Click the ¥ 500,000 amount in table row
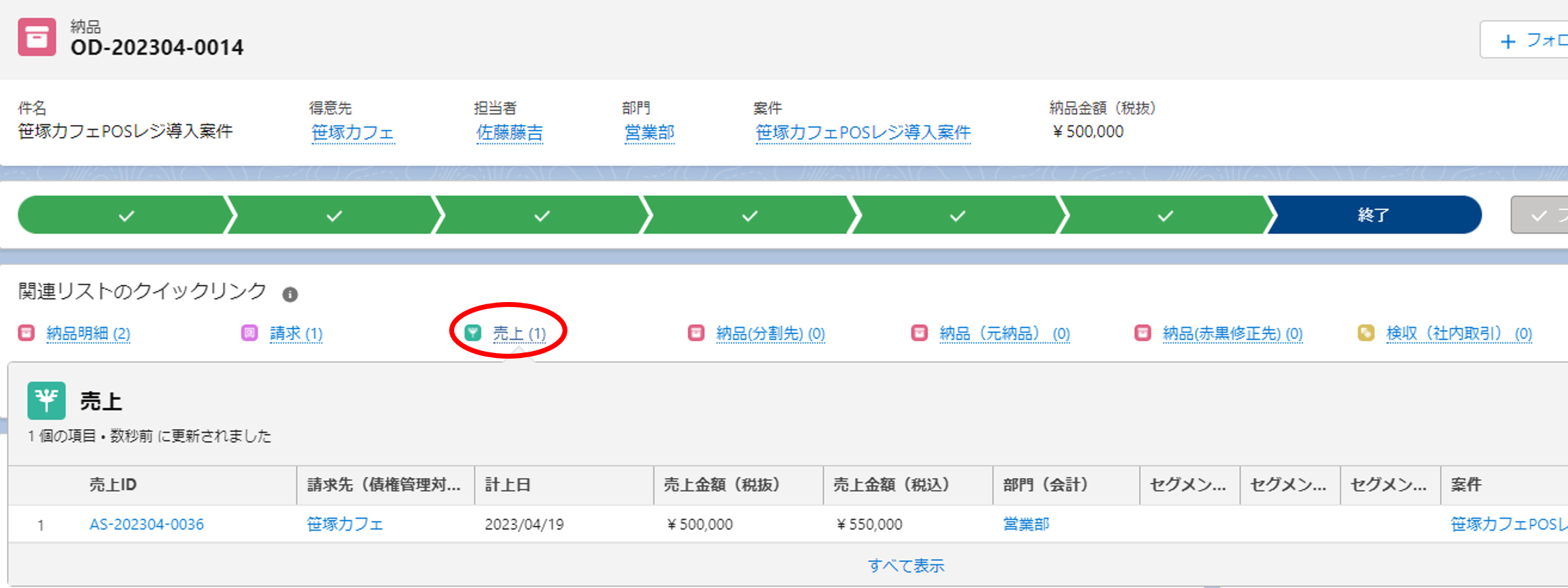 pyautogui.click(x=700, y=524)
